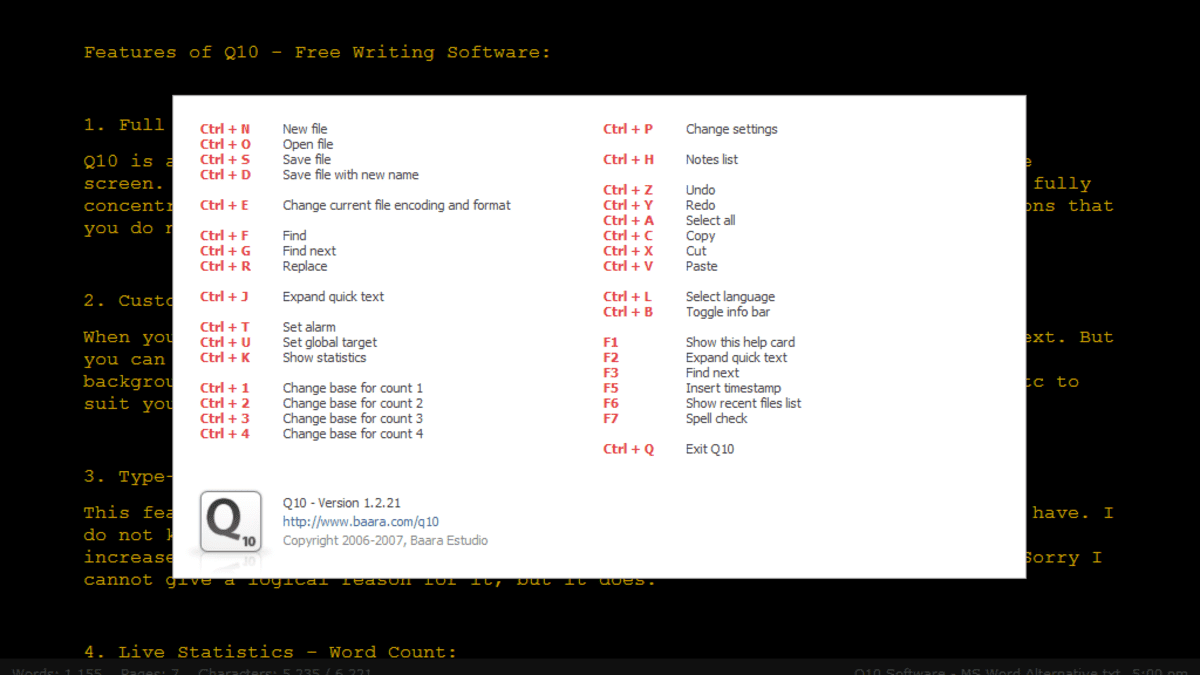Screen dimensions: 1200x675
Task: Click the "F2" key label
Action: 611,357
